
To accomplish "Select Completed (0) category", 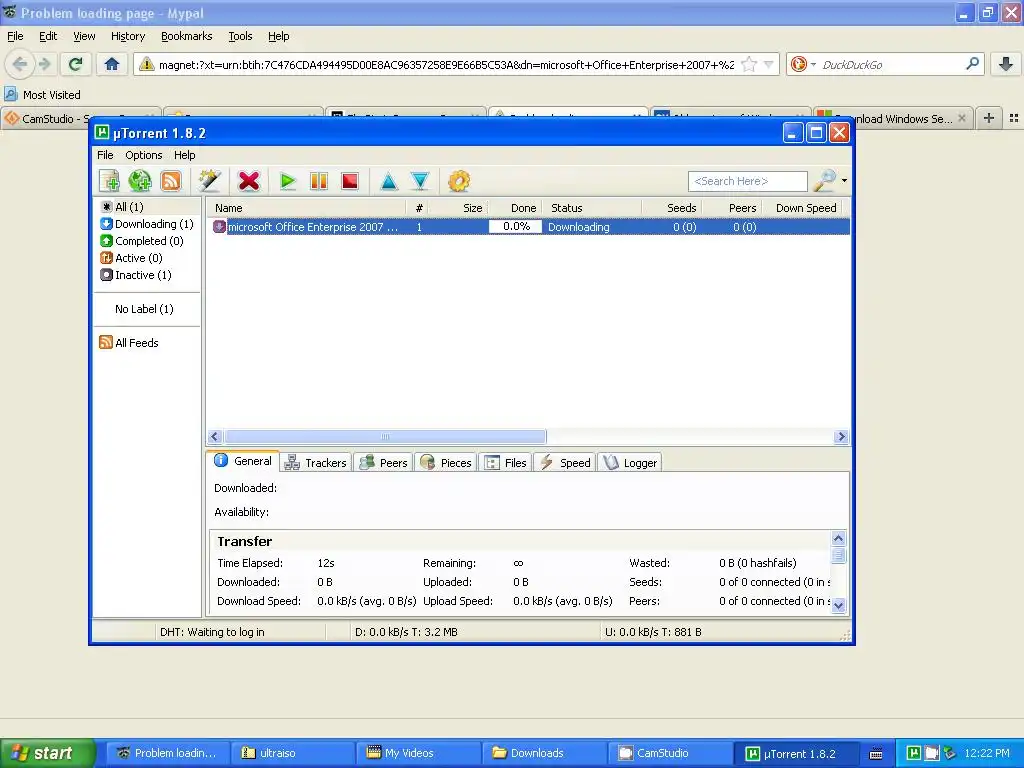I will (142, 241).
